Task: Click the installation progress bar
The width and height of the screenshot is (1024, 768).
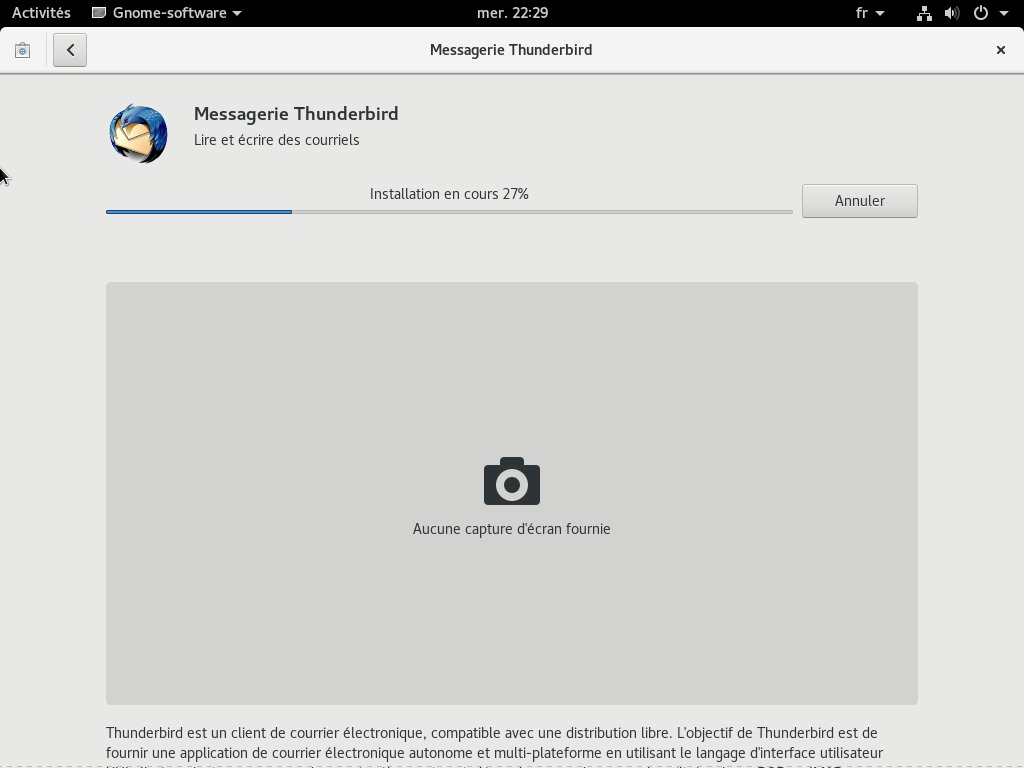Action: (x=449, y=212)
